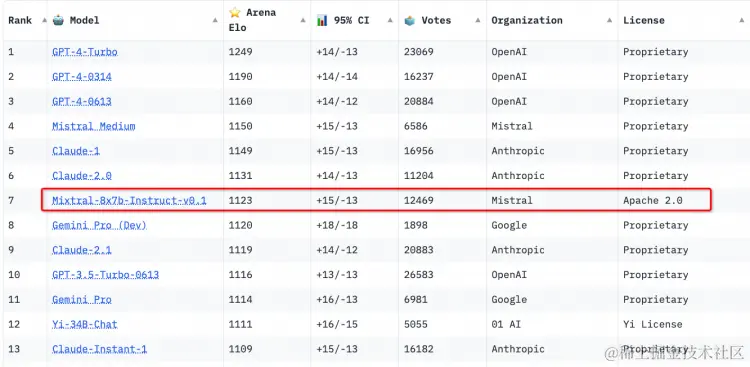
Task: Open the Claude-2.1 model link
Action: [82, 250]
